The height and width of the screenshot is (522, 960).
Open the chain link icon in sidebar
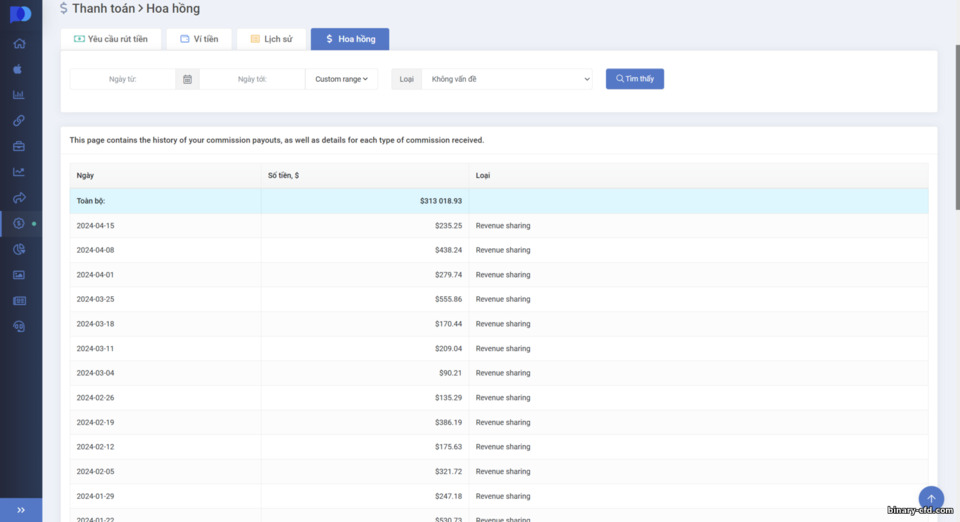(19, 121)
